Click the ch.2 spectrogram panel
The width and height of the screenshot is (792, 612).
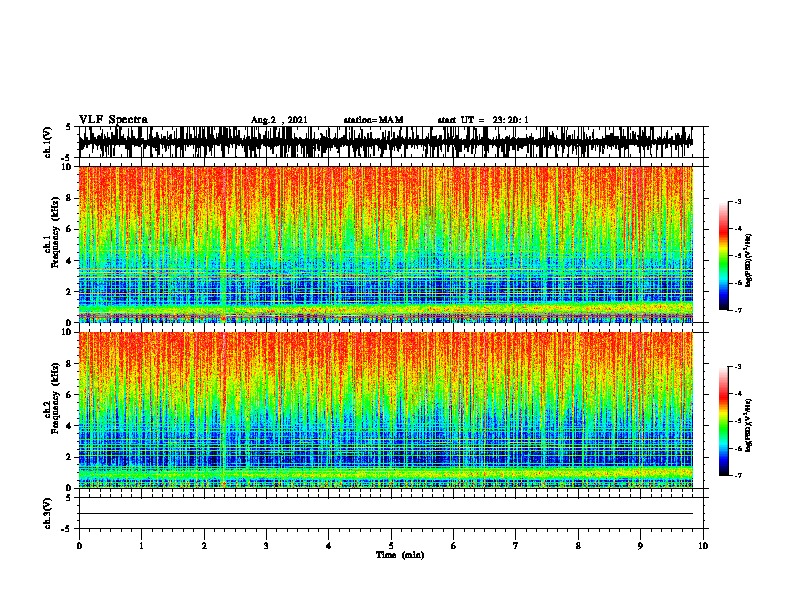click(x=386, y=410)
